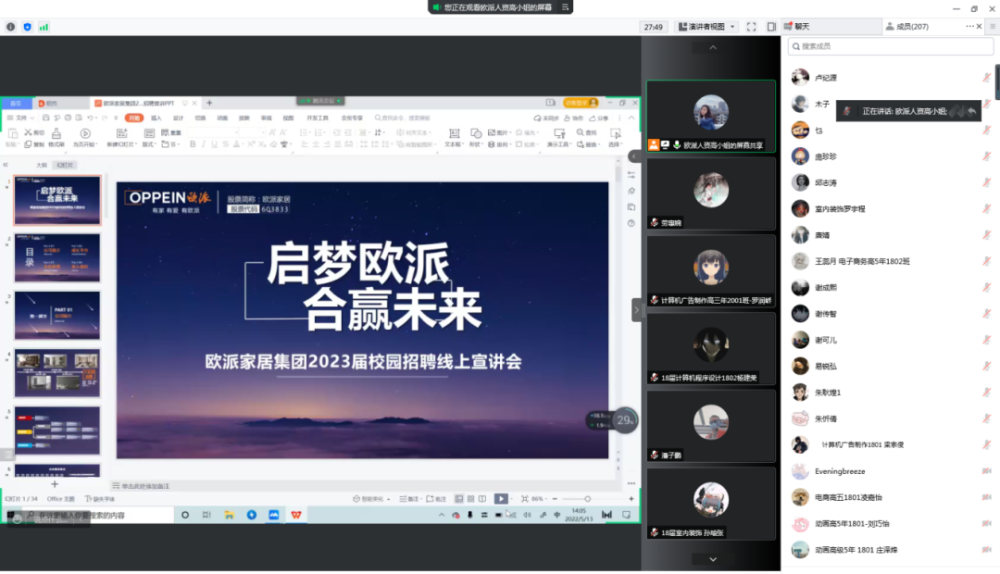Click the WPS zoom slider
The height and width of the screenshot is (574, 1000).
(x=587, y=499)
